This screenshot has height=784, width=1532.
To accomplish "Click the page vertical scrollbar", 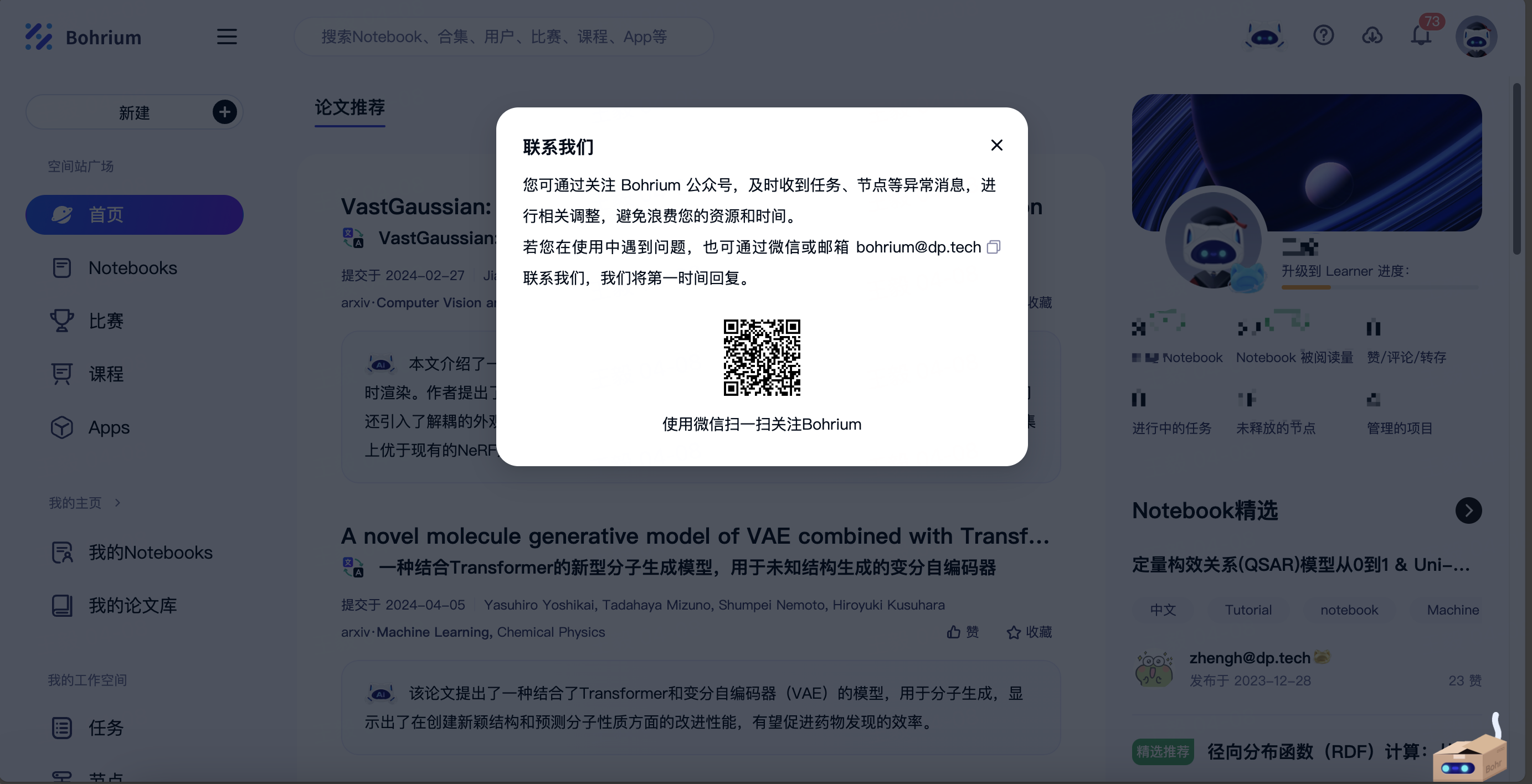I will click(x=1516, y=168).
